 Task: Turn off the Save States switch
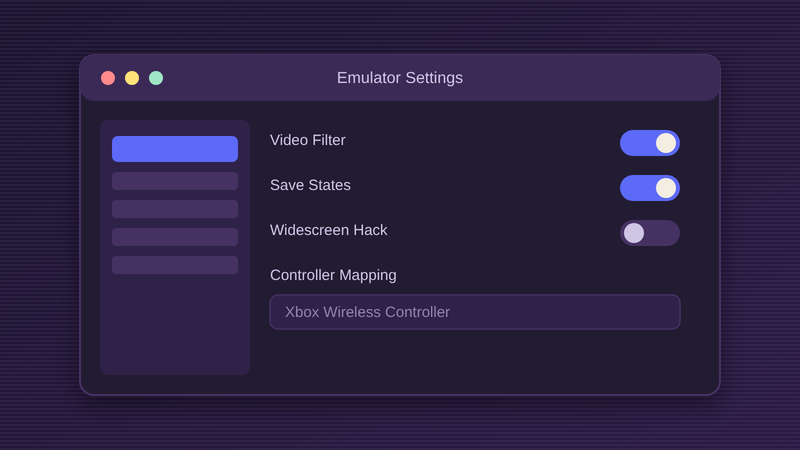(649, 188)
